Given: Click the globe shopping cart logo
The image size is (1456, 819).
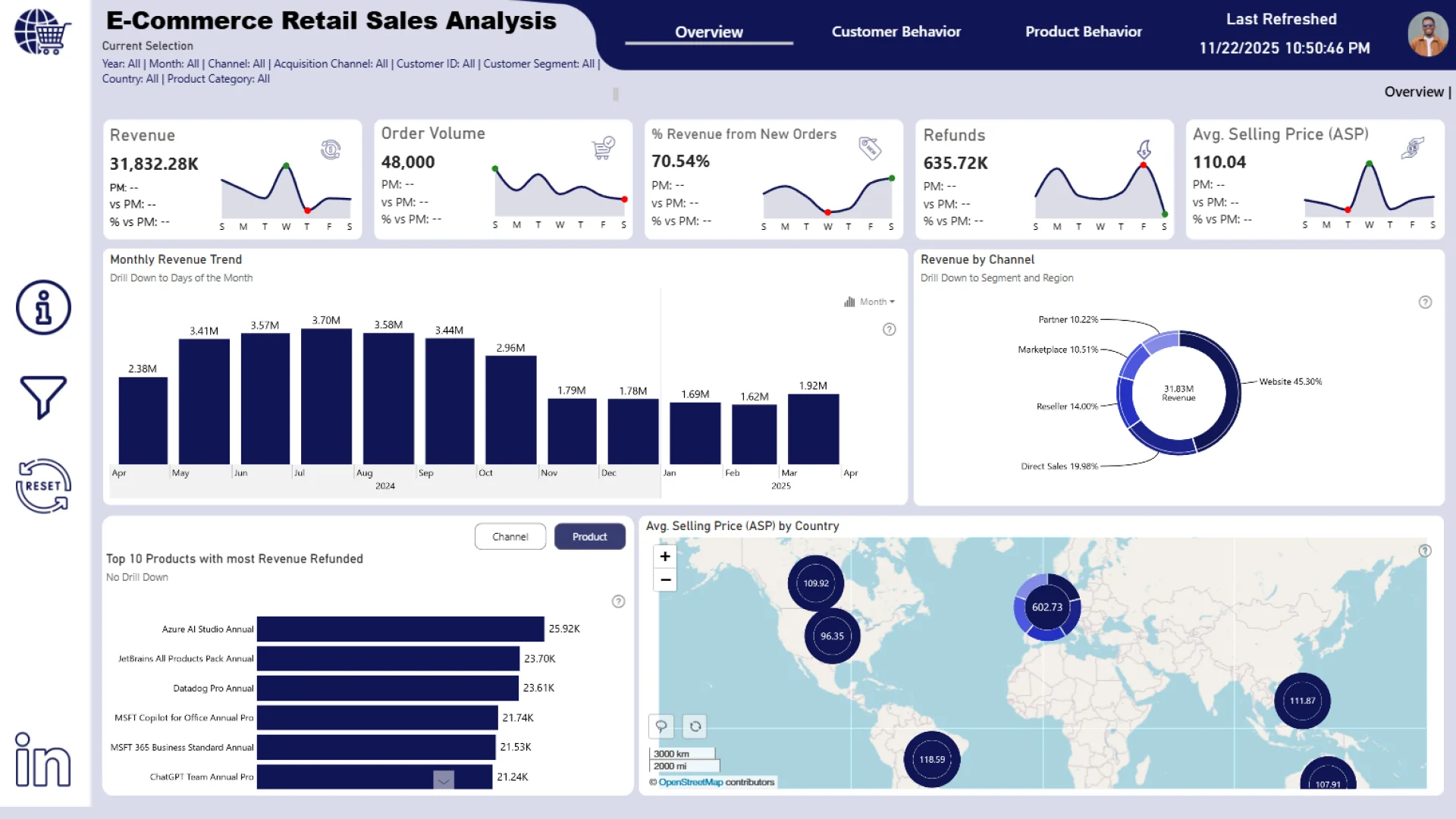Looking at the screenshot, I should [42, 32].
